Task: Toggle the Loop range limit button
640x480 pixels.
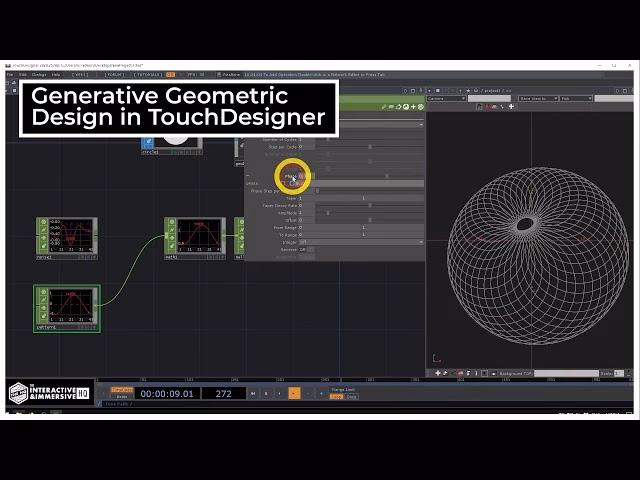Action: 336,397
